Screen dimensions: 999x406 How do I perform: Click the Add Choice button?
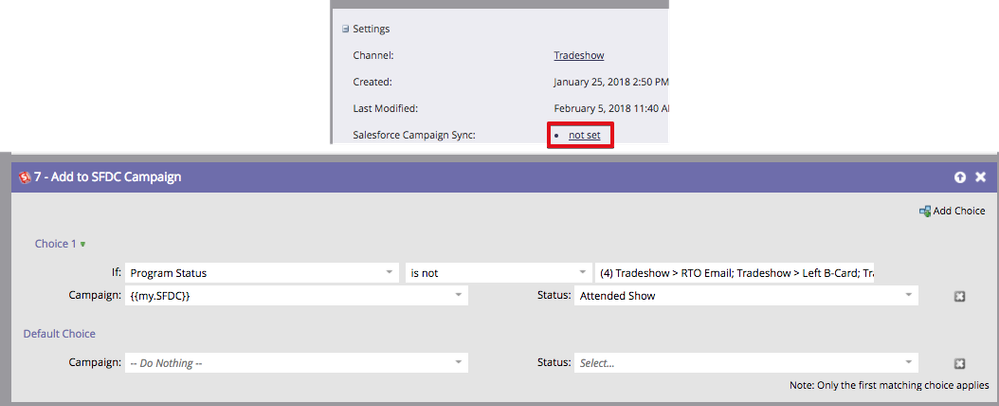[x=952, y=211]
